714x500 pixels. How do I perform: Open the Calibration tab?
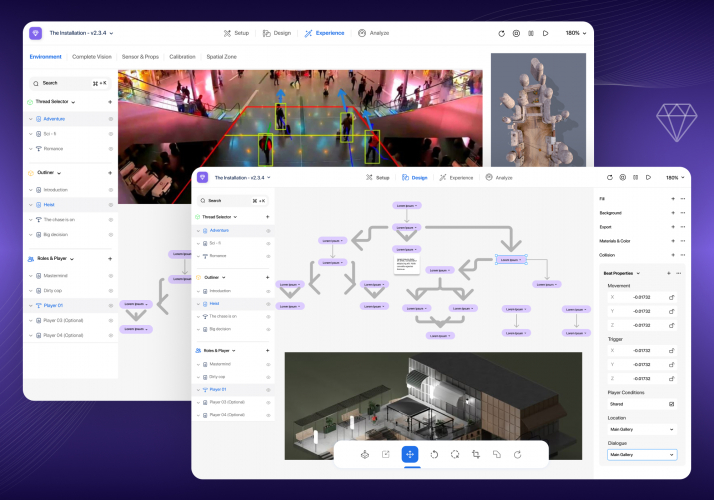coord(182,57)
